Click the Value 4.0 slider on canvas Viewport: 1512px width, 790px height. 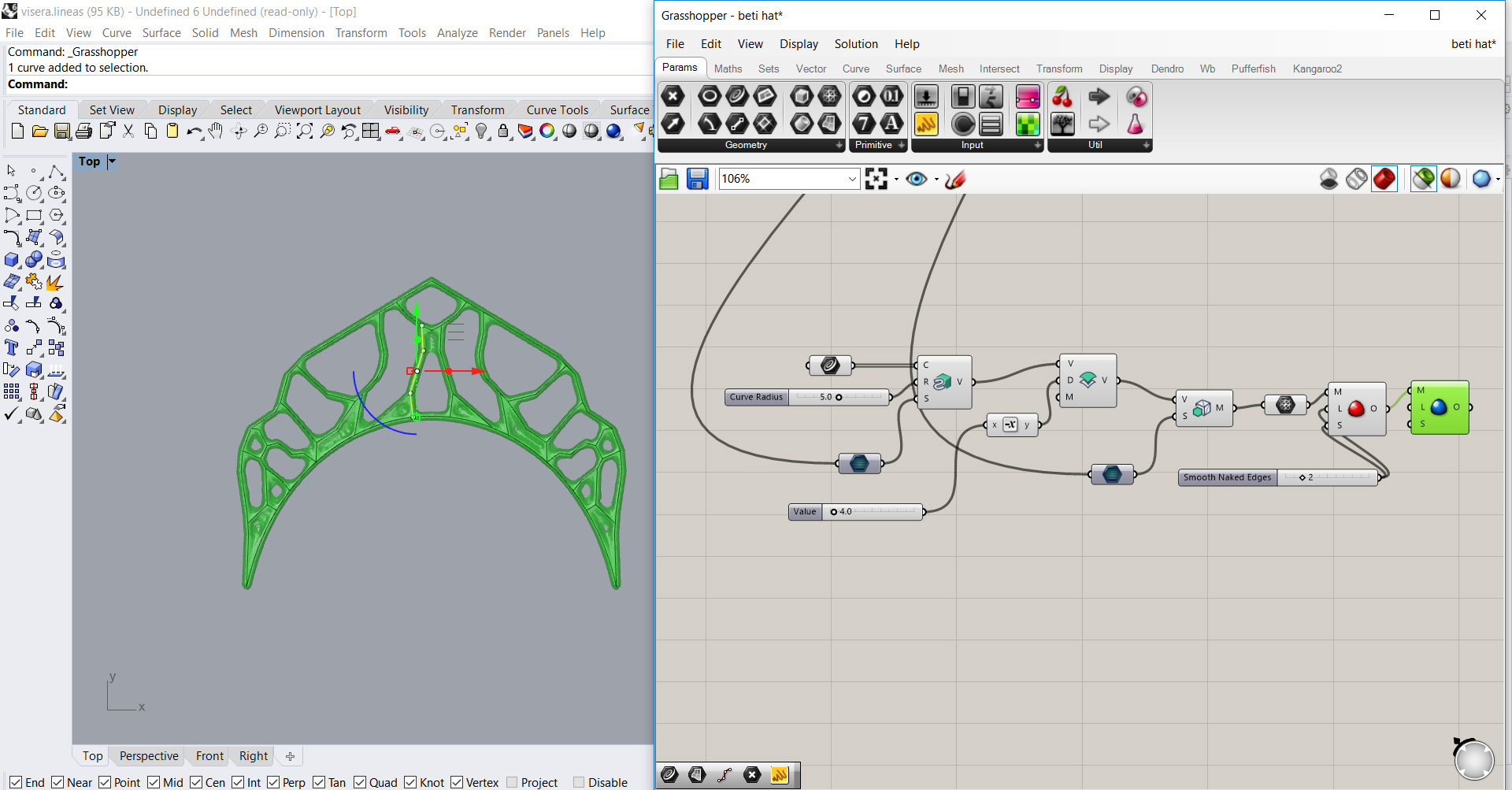click(x=856, y=512)
